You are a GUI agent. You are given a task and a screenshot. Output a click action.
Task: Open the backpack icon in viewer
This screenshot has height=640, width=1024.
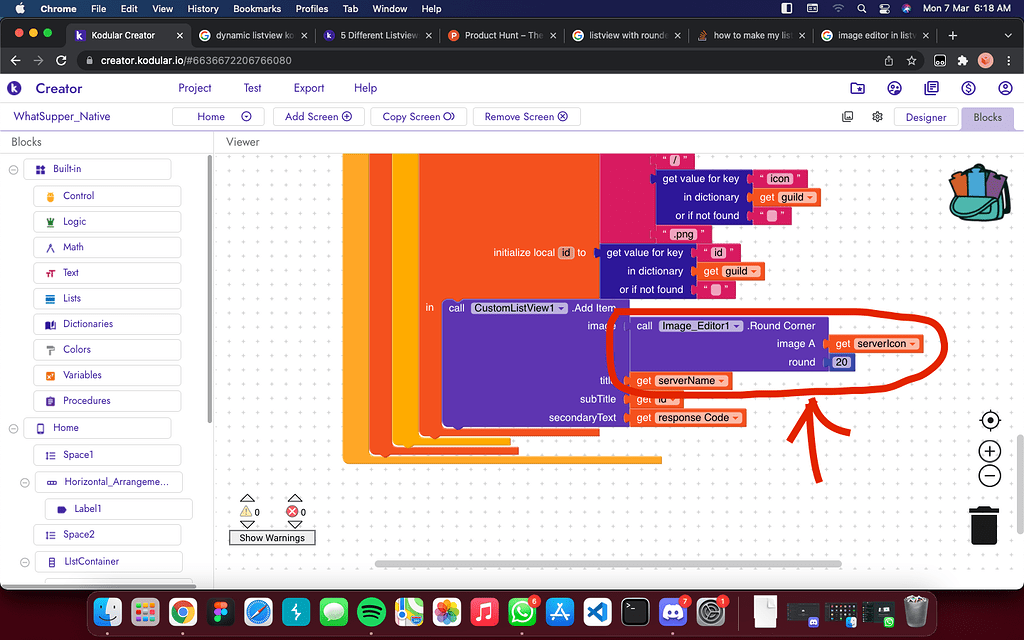(978, 193)
